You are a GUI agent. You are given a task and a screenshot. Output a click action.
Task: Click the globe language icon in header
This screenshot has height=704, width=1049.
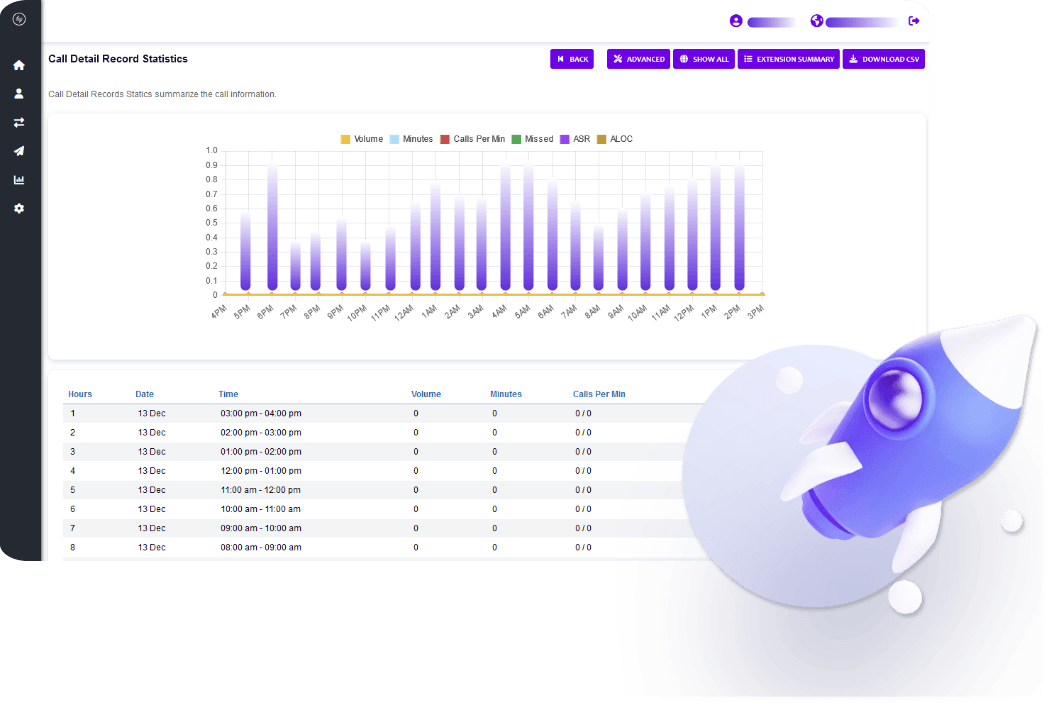(x=816, y=21)
